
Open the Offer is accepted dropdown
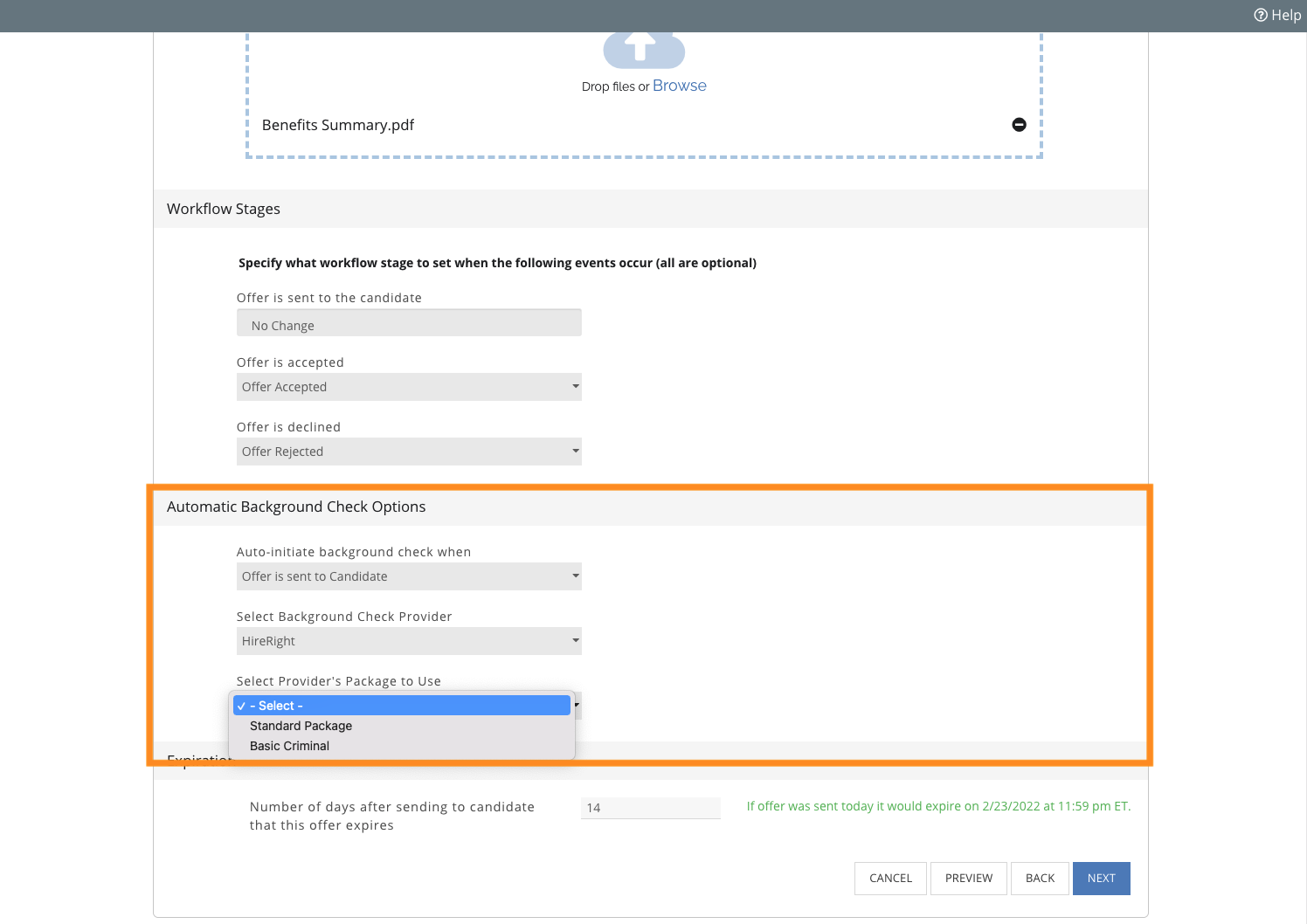[x=408, y=387]
